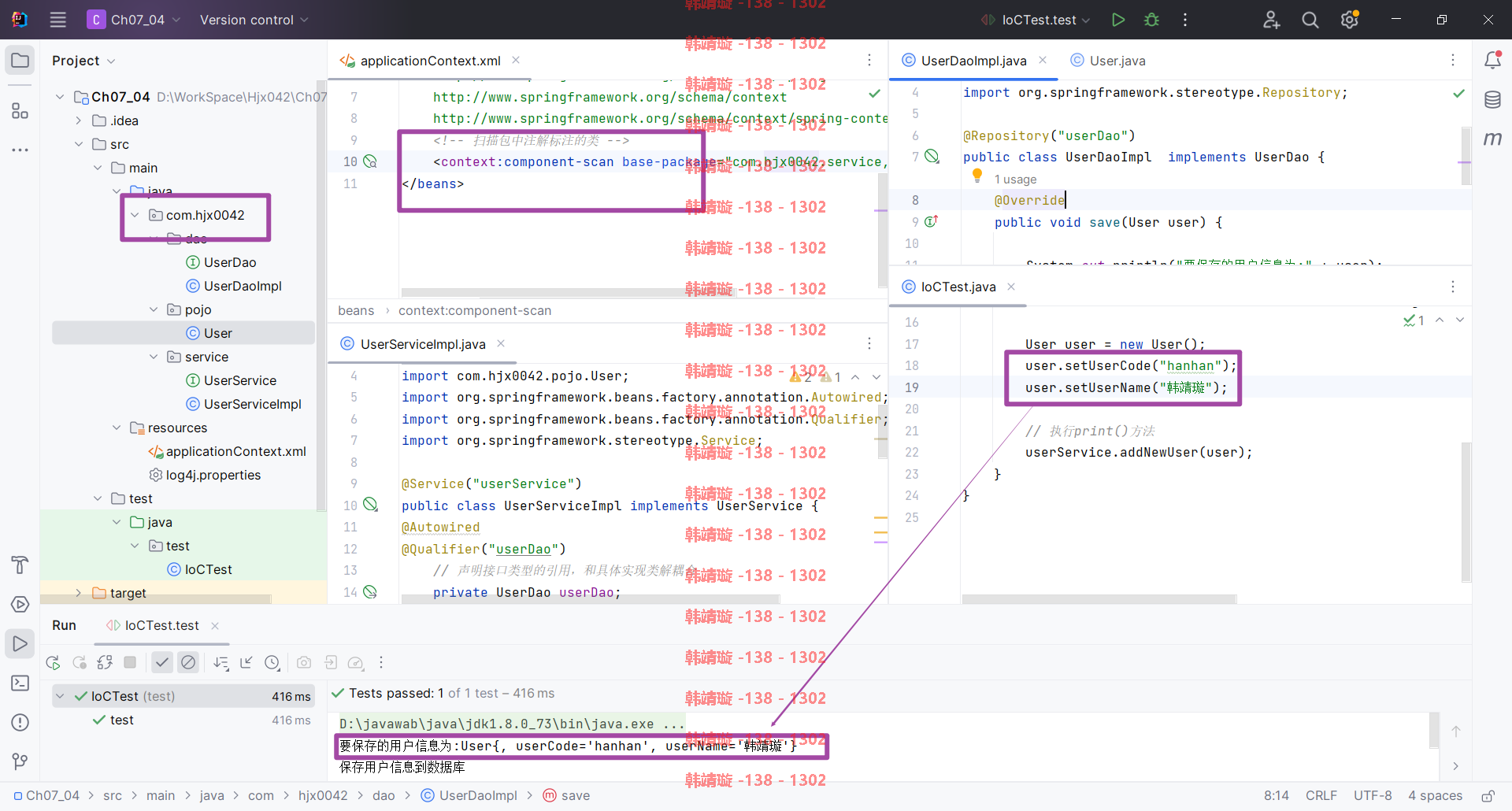Rerun IoCTest.test in Run panel
This screenshot has height=811, width=1512.
click(53, 662)
